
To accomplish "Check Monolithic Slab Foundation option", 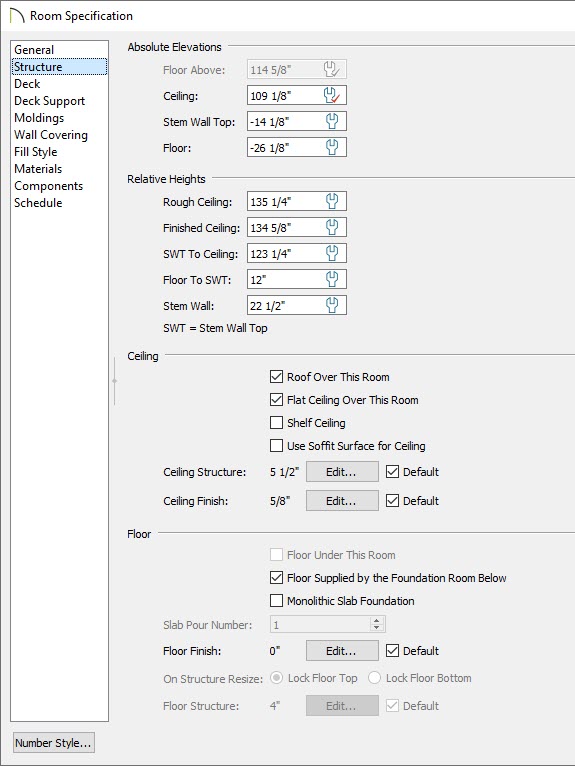I will 277,600.
